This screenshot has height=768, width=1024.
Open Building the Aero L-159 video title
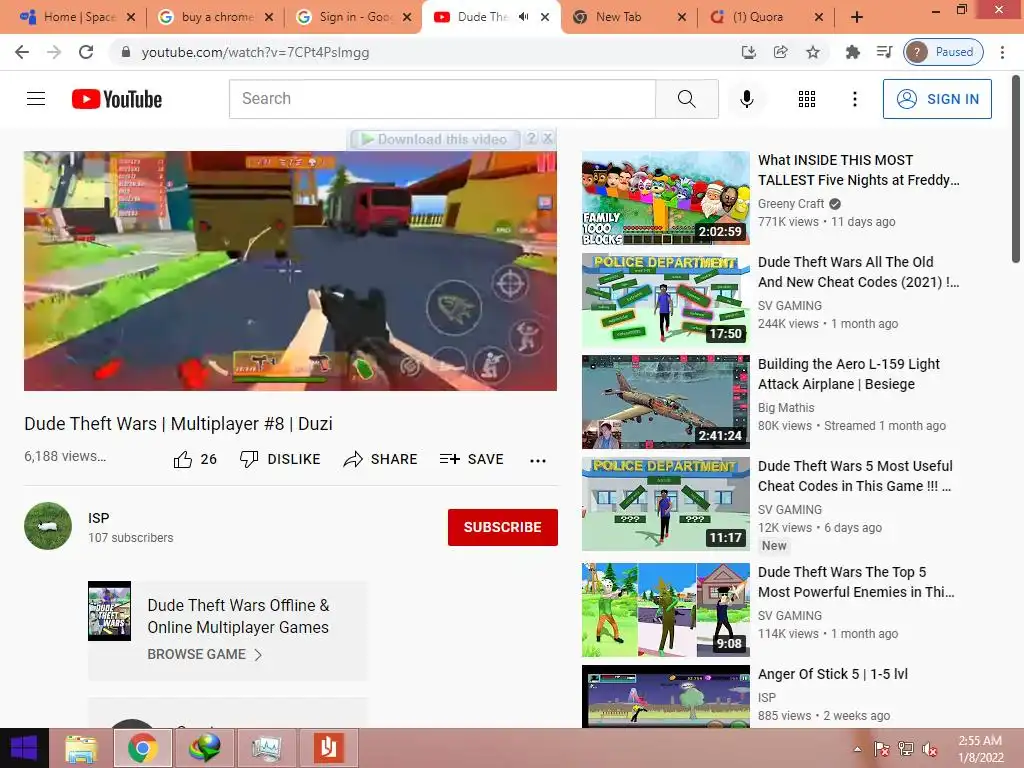(849, 374)
